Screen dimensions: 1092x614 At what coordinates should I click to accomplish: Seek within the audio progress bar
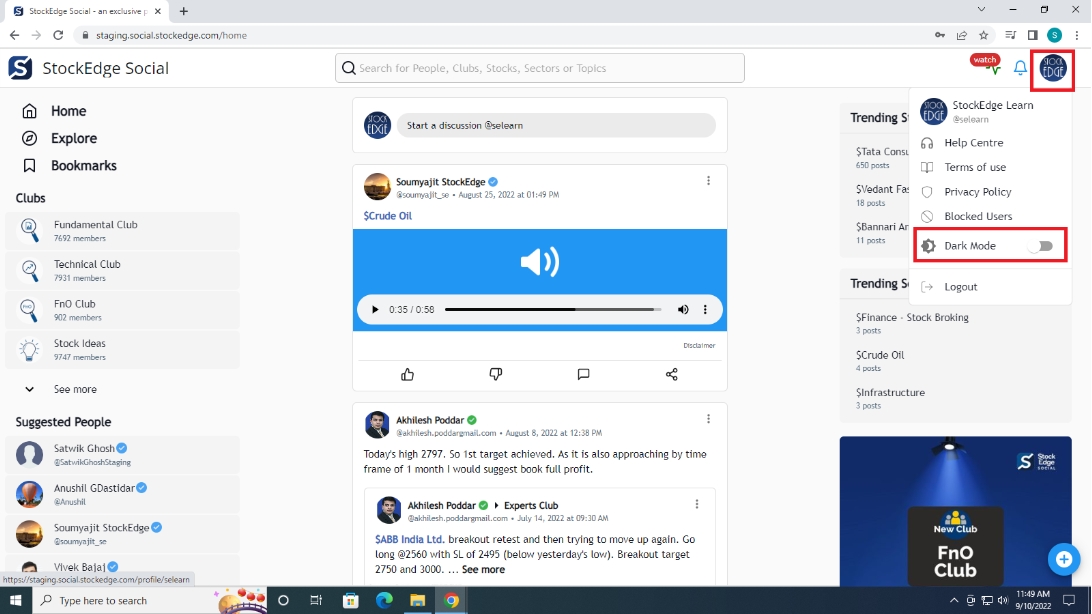[x=552, y=310]
